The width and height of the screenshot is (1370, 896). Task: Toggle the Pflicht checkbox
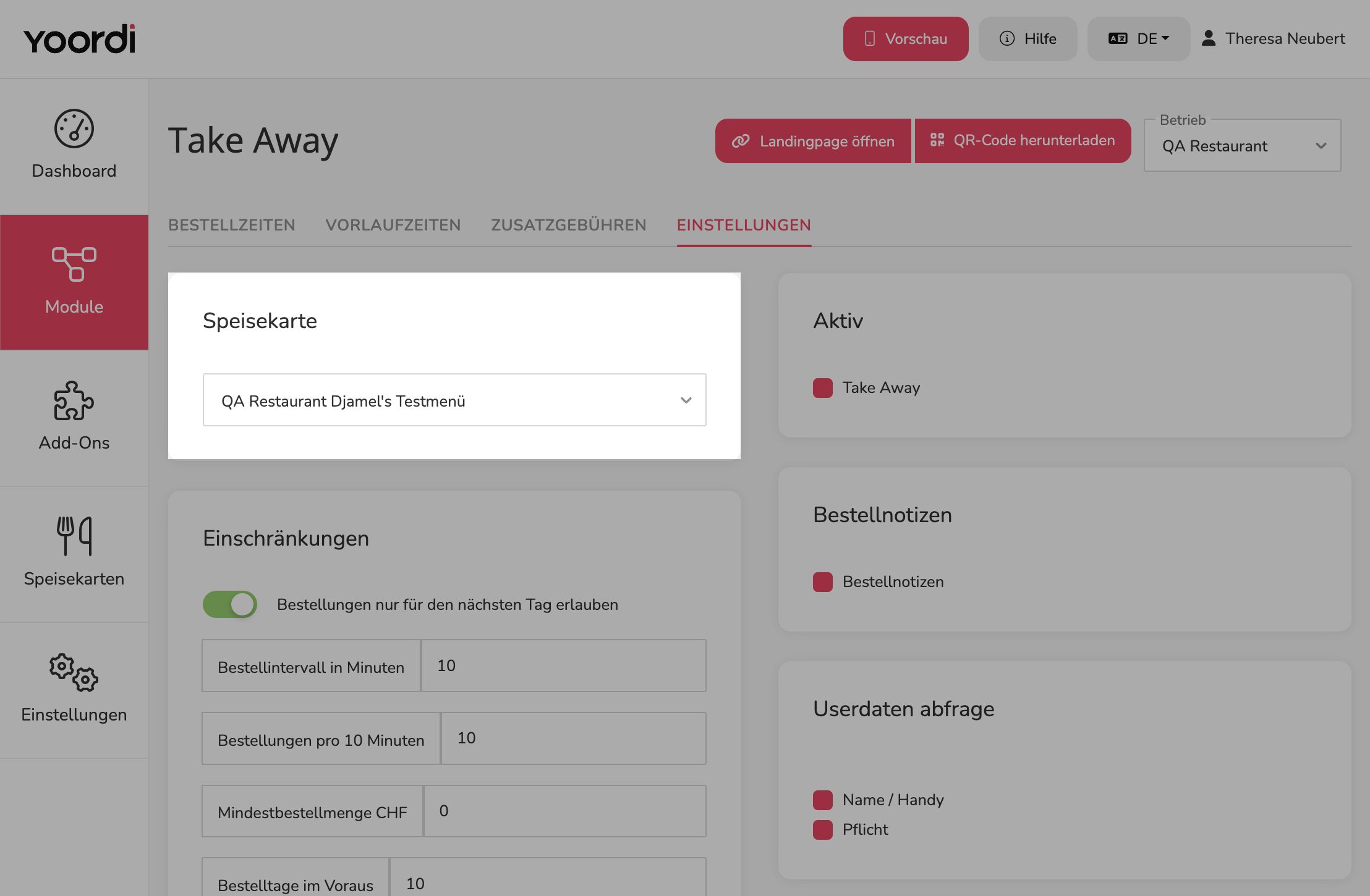point(823,830)
